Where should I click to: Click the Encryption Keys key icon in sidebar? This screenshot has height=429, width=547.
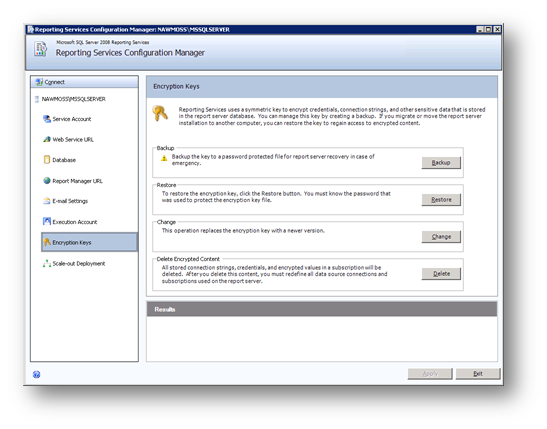click(x=47, y=242)
